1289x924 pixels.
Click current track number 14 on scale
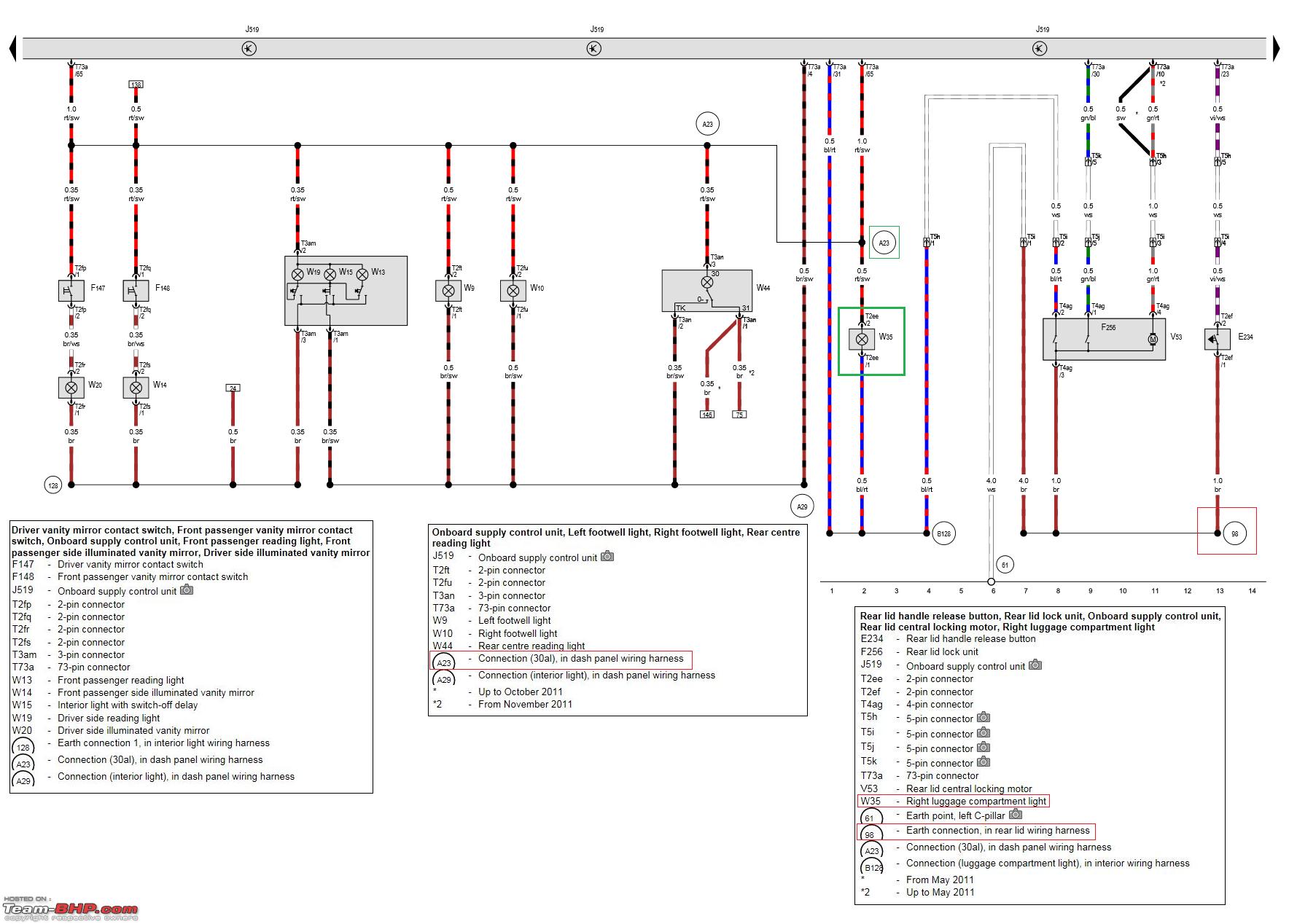(x=1252, y=591)
